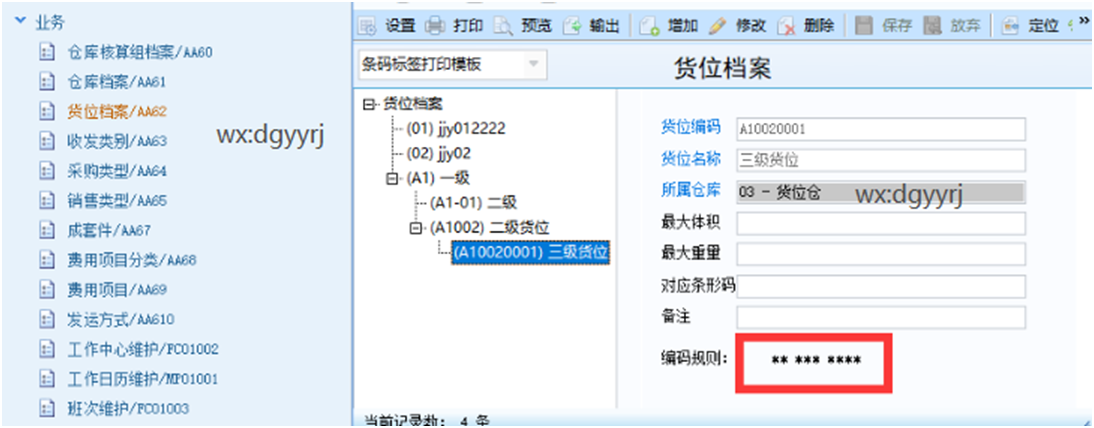Click the 编码规则 pattern ** *** ****
The image size is (1094, 428).
coord(816,361)
